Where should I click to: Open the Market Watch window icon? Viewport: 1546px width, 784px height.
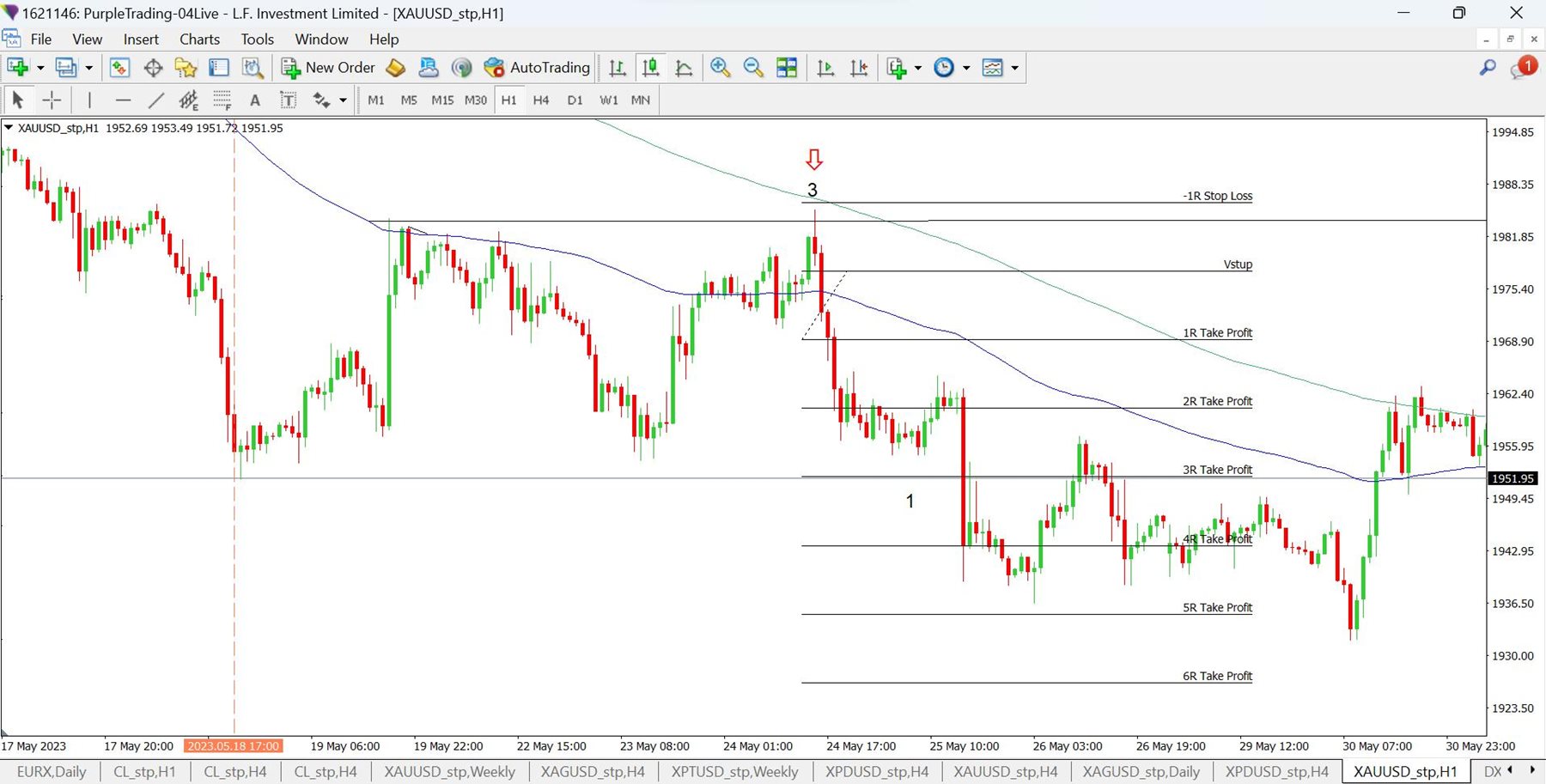[x=119, y=68]
